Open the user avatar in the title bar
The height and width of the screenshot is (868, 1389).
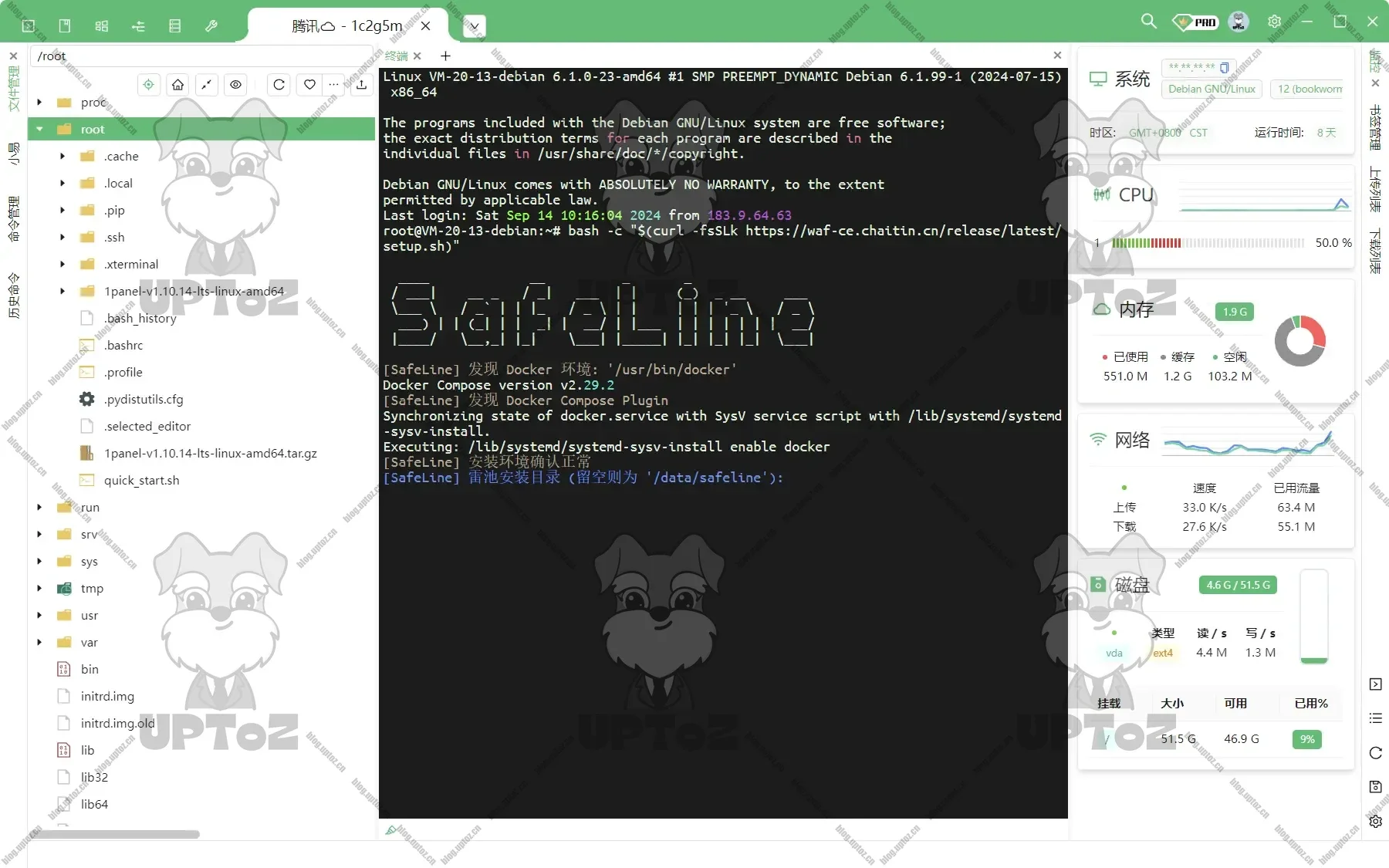(x=1239, y=22)
